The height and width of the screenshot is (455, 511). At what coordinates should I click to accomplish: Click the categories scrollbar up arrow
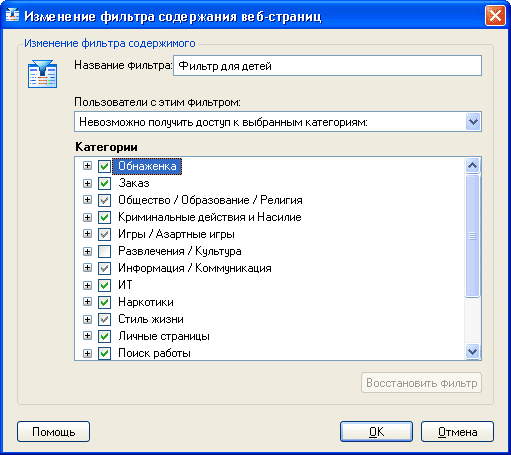pos(473,165)
